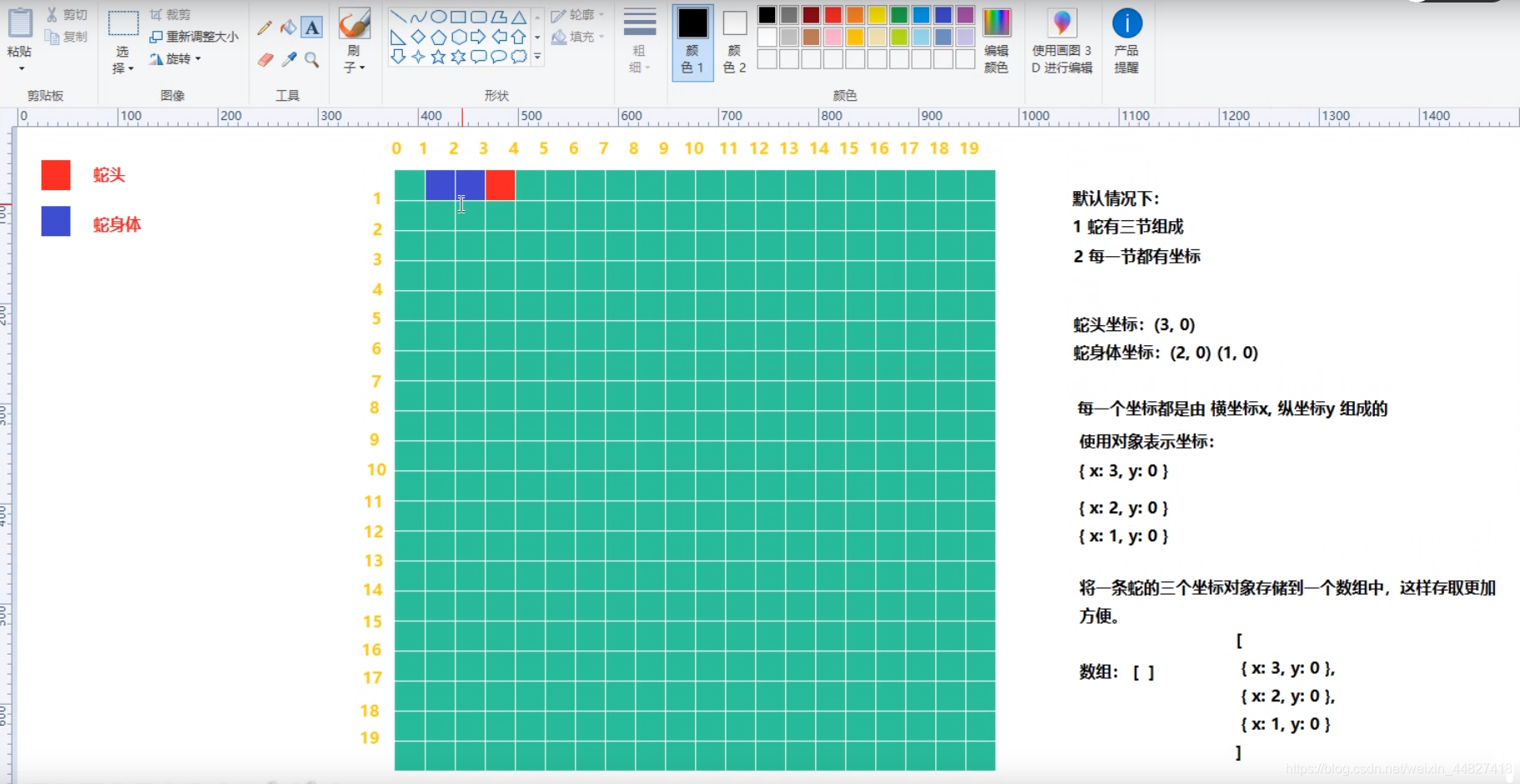Screen dimensions: 1520x784
Task: Open the Outline (轮廓) dropdown
Action: 577,15
